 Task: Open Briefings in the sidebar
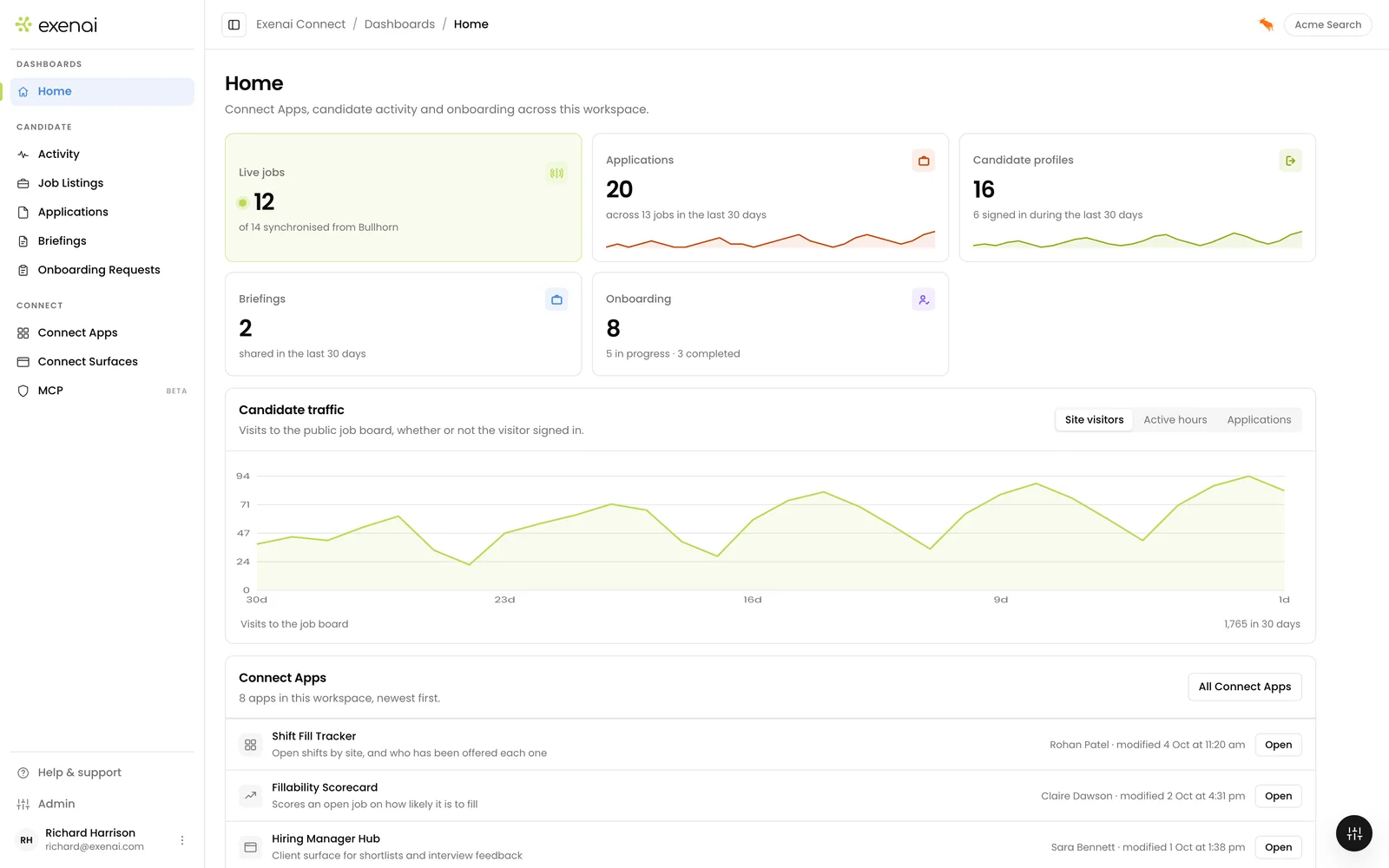(x=102, y=241)
